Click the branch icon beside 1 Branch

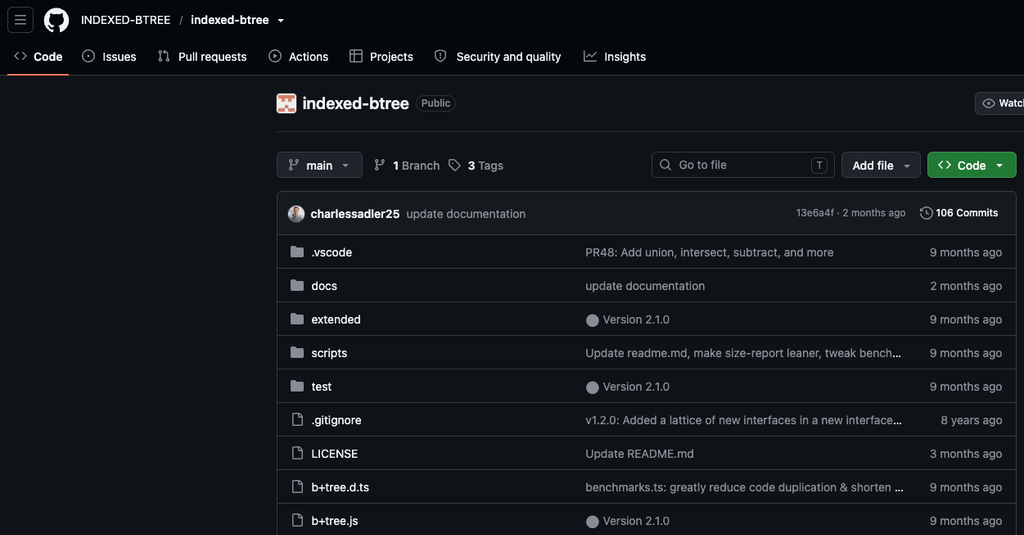(379, 165)
